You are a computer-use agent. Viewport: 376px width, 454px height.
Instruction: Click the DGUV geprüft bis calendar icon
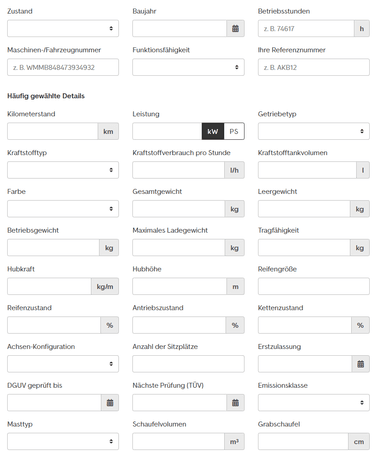(x=110, y=403)
